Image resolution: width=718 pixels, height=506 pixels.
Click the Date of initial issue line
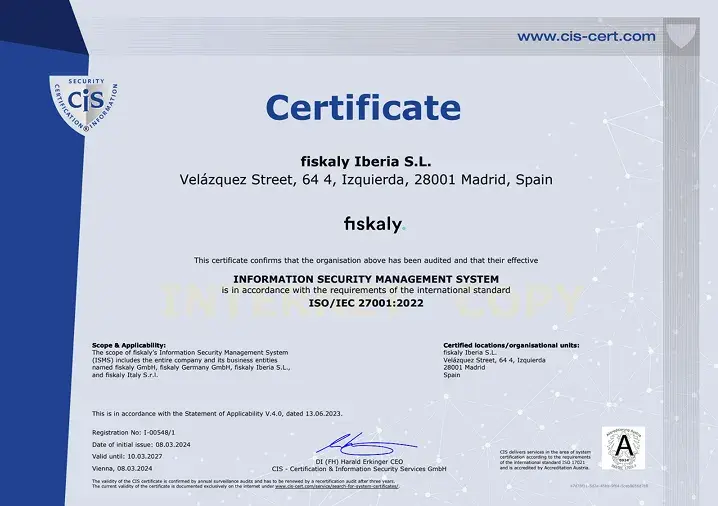(141, 444)
